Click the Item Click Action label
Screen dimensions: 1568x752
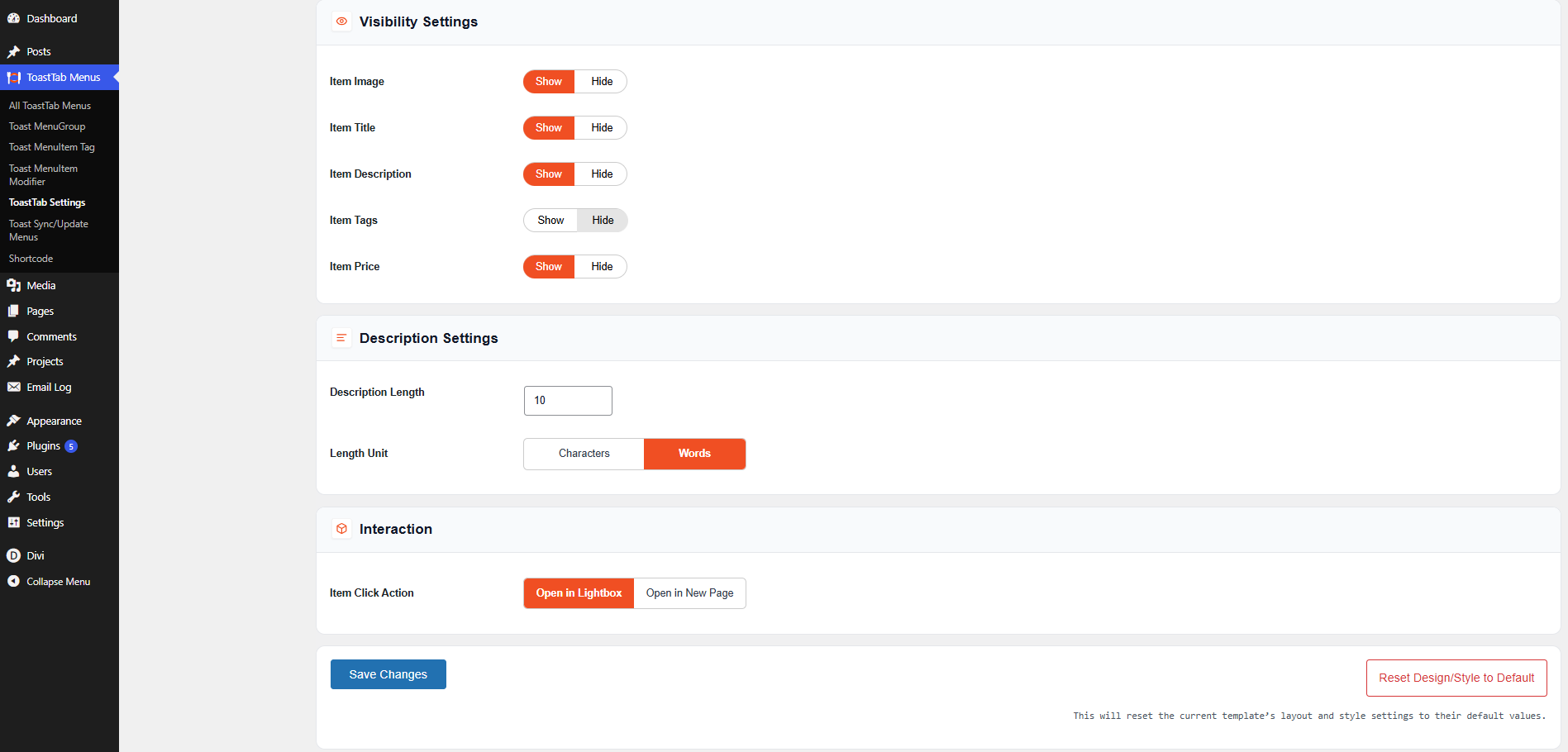(372, 593)
